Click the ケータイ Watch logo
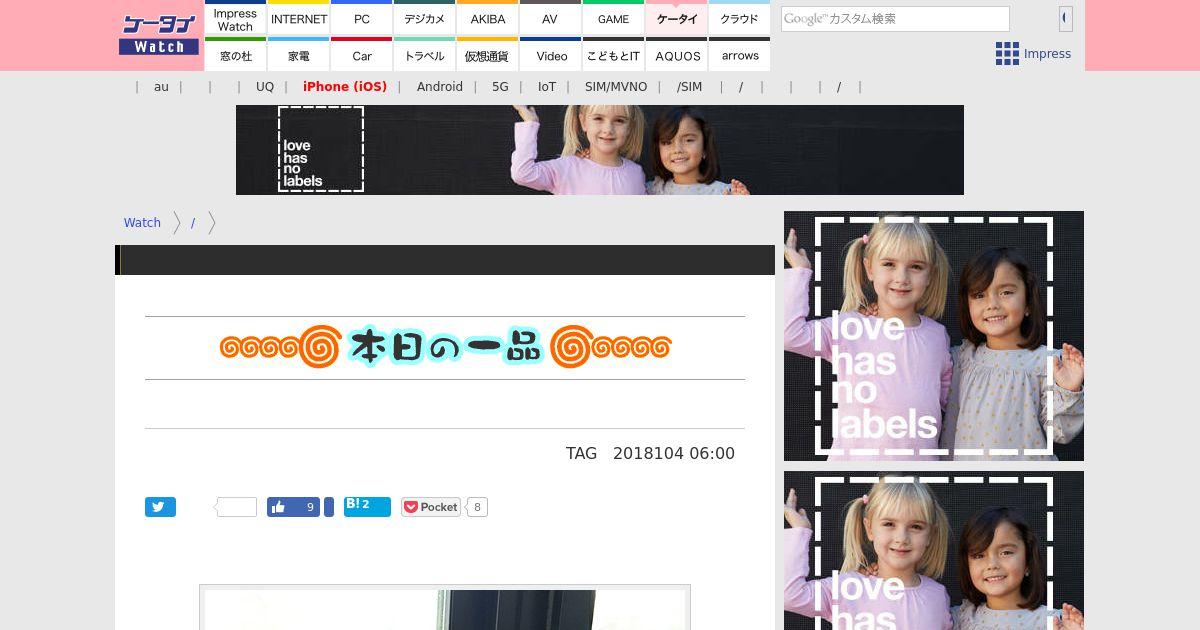Image resolution: width=1200 pixels, height=630 pixels. pyautogui.click(x=159, y=35)
